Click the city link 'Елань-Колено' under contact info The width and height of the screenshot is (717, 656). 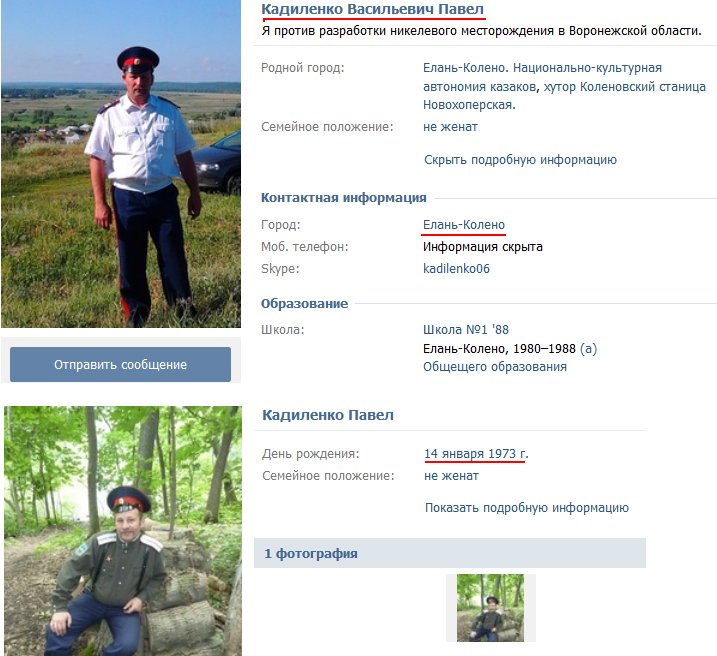[x=464, y=224]
